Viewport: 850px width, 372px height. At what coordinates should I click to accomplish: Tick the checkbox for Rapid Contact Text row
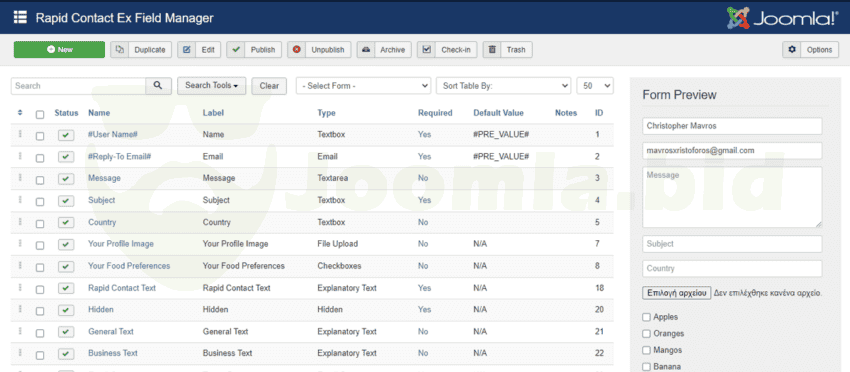click(40, 290)
